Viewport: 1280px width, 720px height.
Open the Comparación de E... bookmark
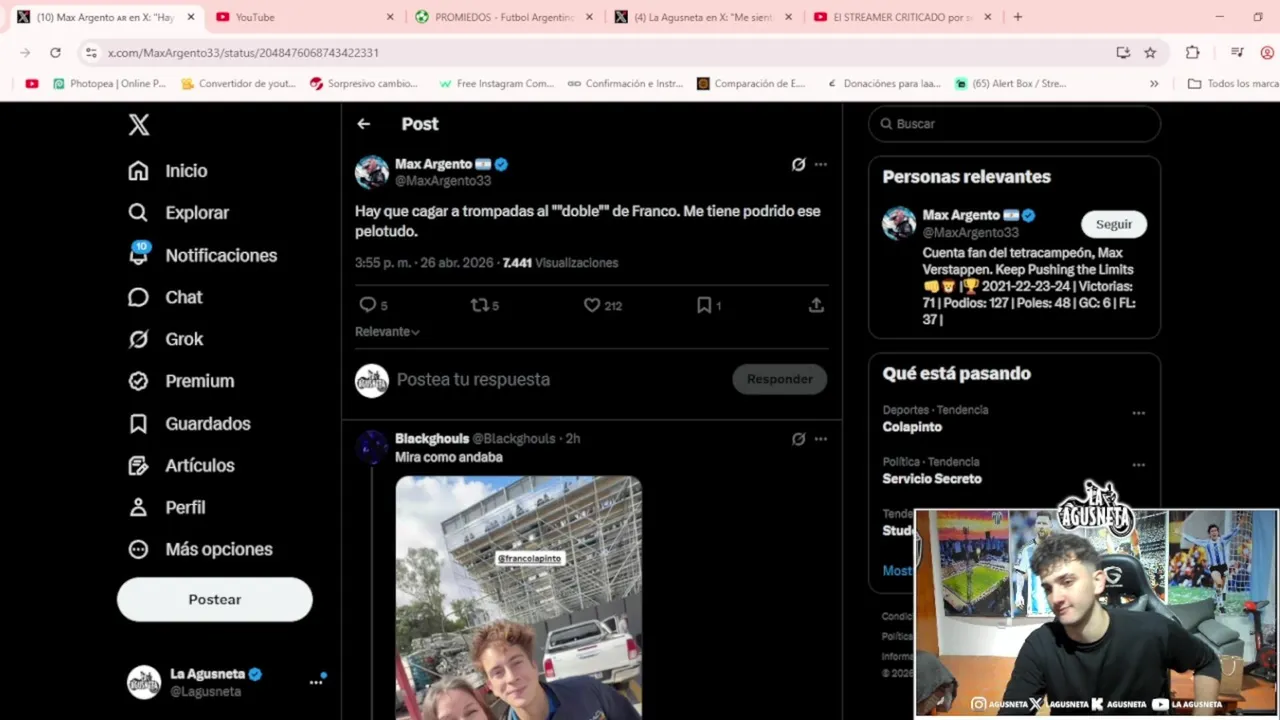751,84
